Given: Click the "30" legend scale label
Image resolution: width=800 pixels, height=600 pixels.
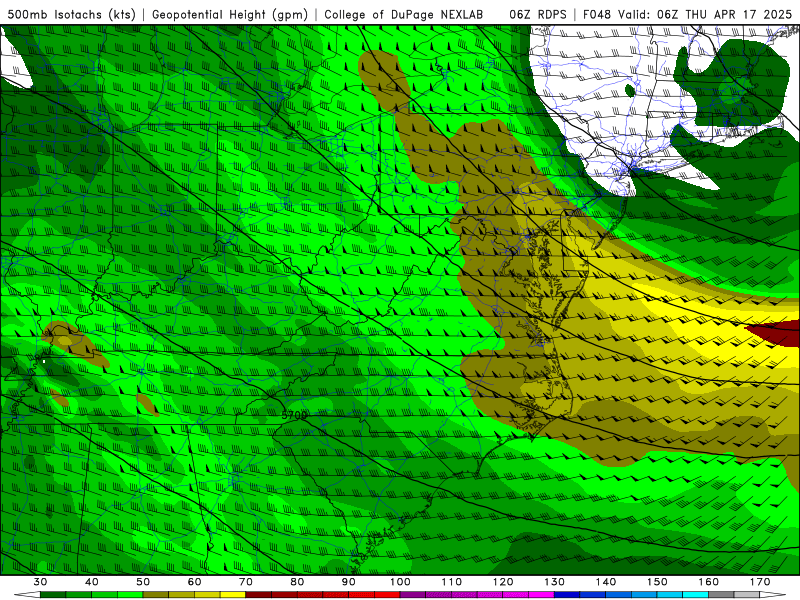Looking at the screenshot, I should tap(40, 582).
